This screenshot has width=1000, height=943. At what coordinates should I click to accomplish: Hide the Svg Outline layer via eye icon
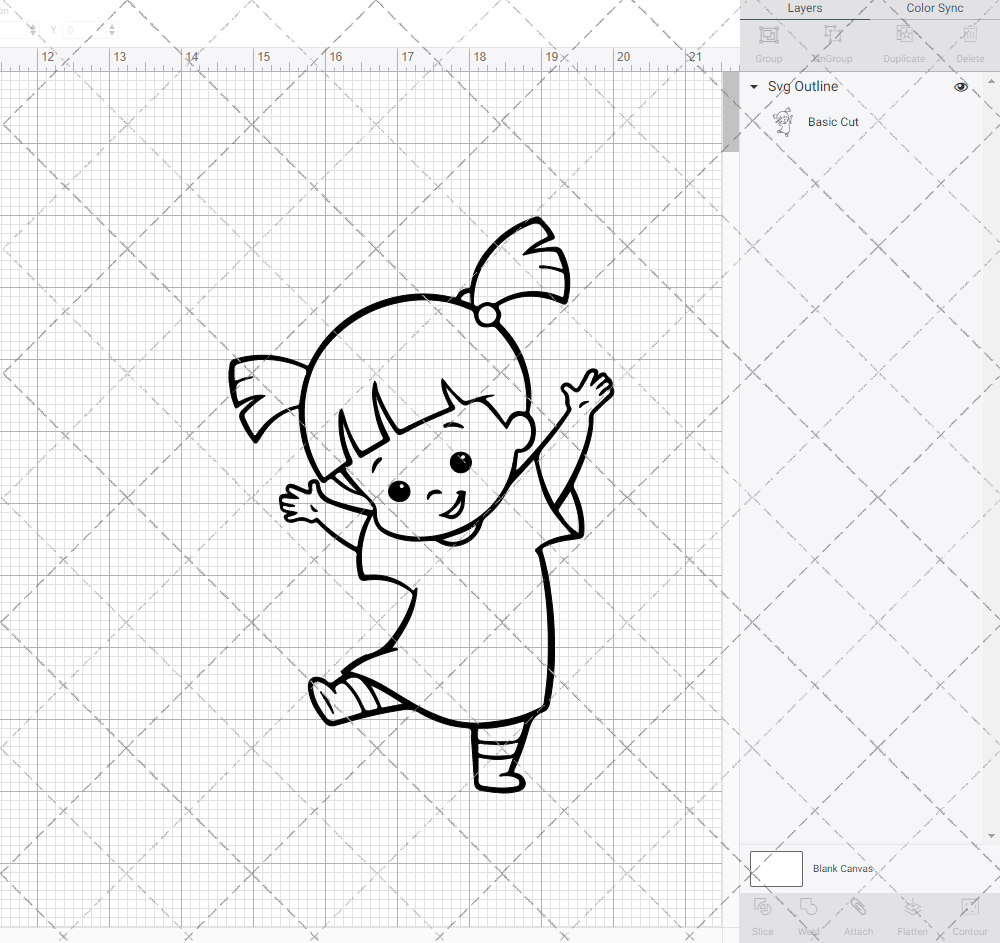[x=961, y=87]
